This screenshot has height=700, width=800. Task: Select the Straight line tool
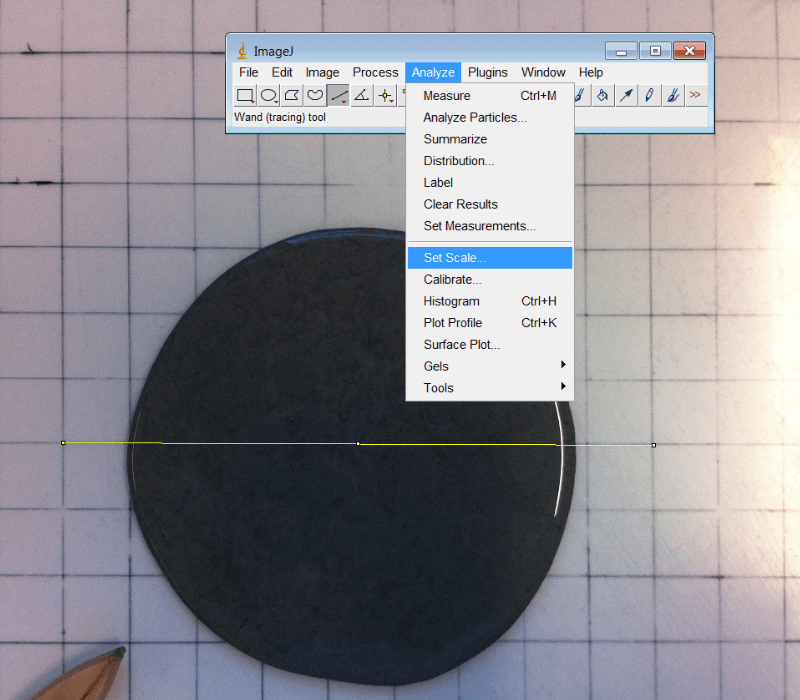tap(339, 95)
